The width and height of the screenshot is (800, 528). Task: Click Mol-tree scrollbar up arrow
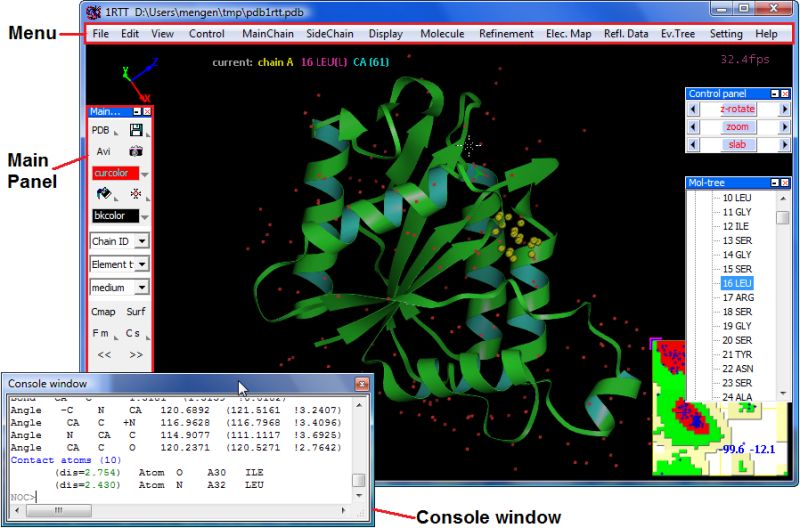point(783,198)
